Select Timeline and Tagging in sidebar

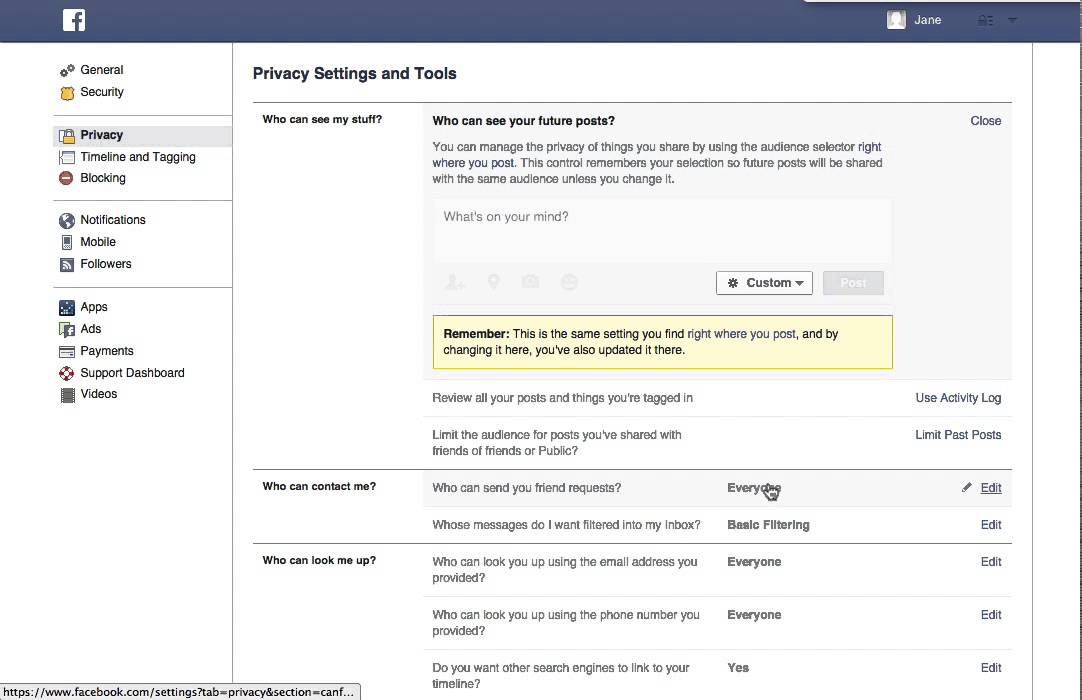tap(138, 157)
